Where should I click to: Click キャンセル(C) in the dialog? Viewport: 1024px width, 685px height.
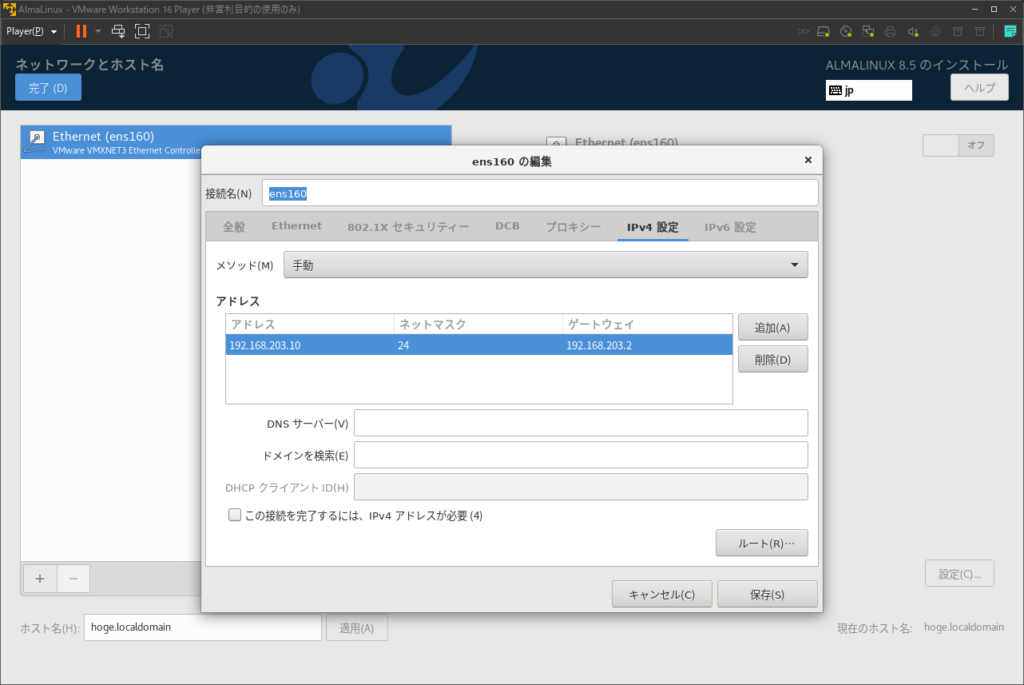click(x=662, y=594)
